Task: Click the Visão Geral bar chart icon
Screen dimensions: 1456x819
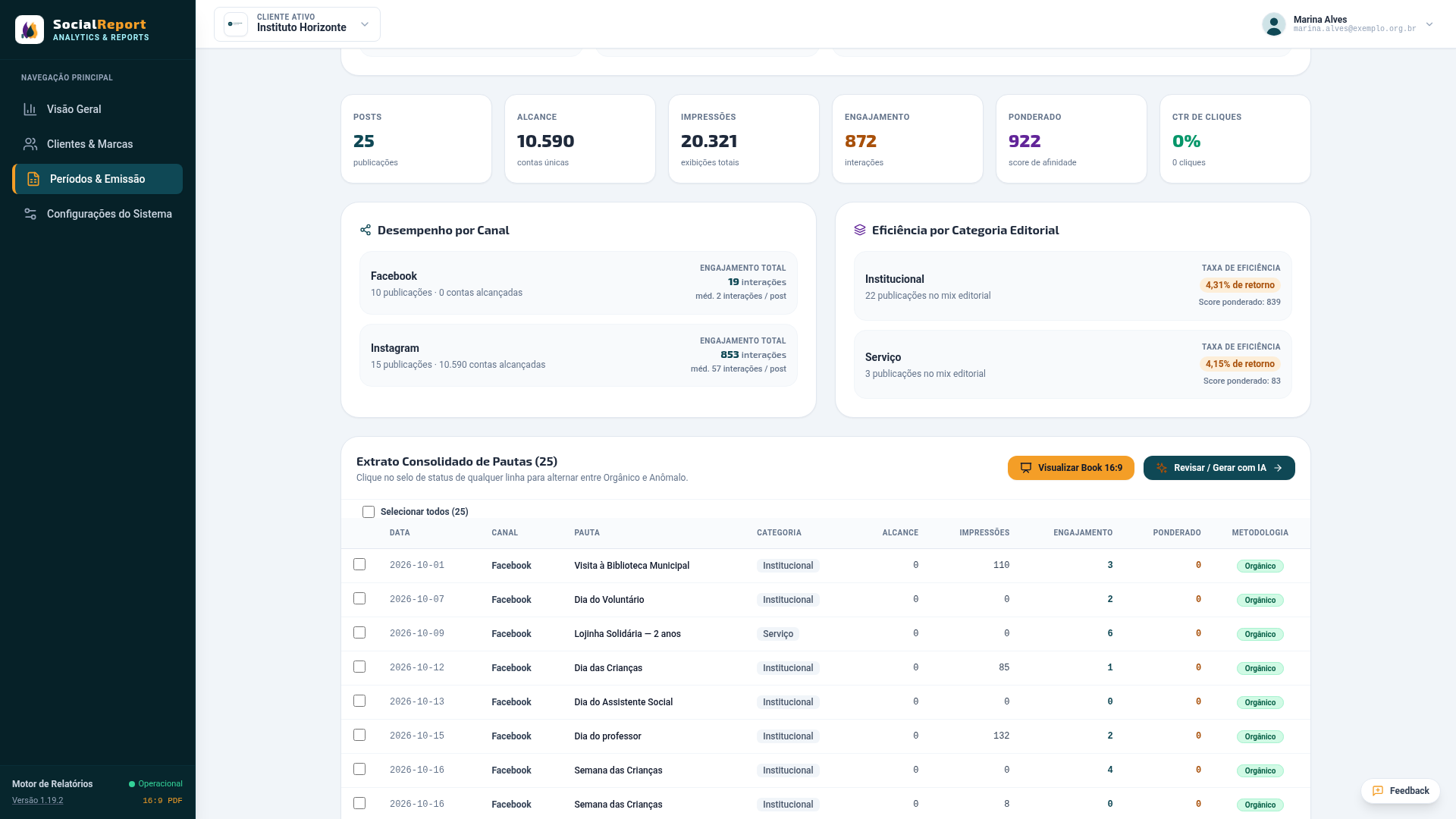Action: 30,109
